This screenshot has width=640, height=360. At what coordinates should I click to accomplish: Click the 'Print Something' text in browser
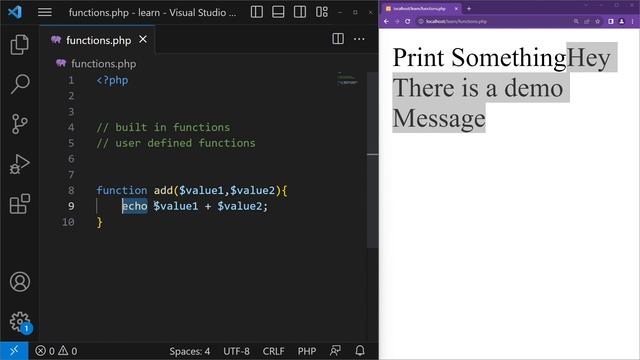click(x=479, y=57)
